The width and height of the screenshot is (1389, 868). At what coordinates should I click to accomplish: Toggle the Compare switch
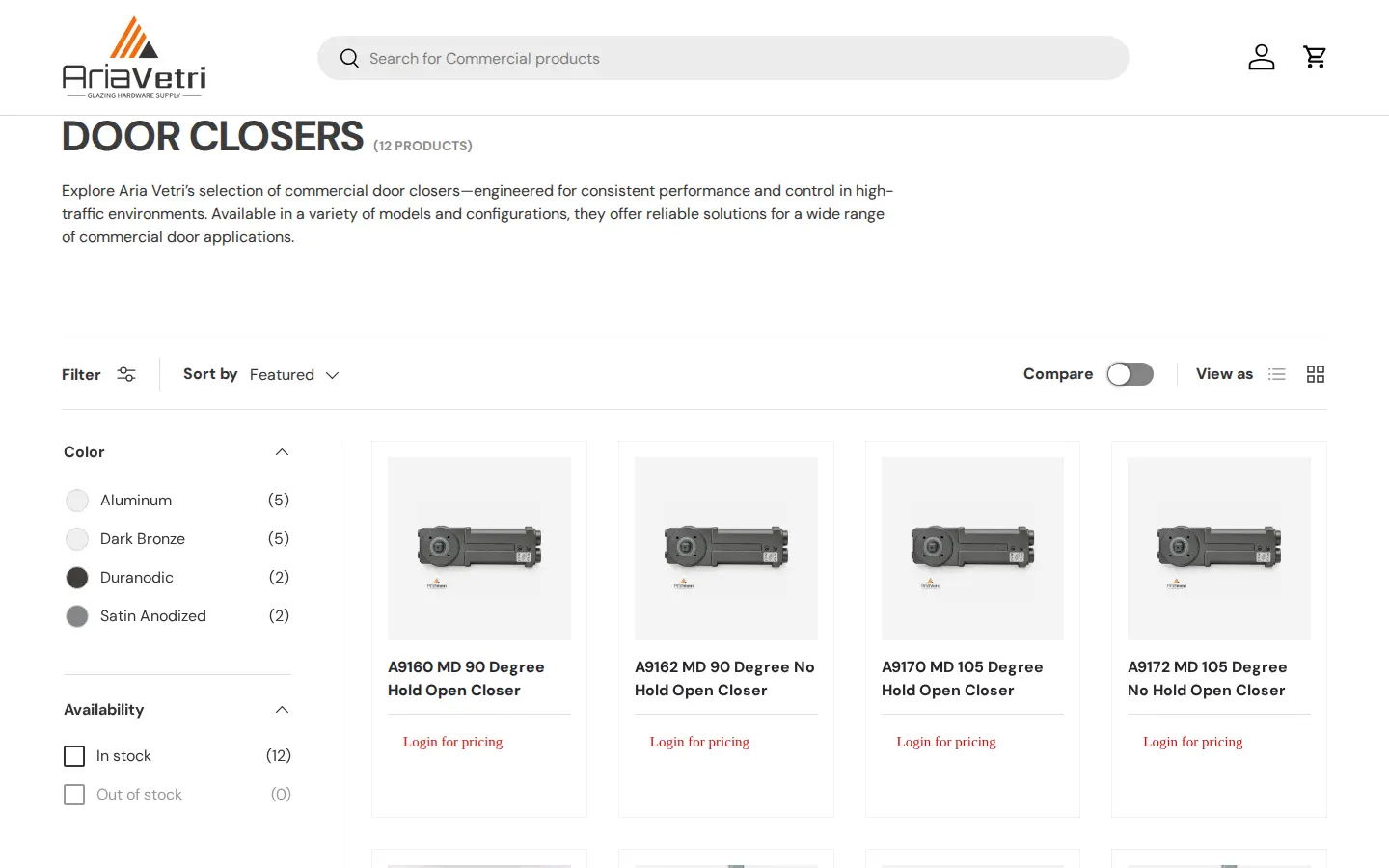pos(1130,374)
